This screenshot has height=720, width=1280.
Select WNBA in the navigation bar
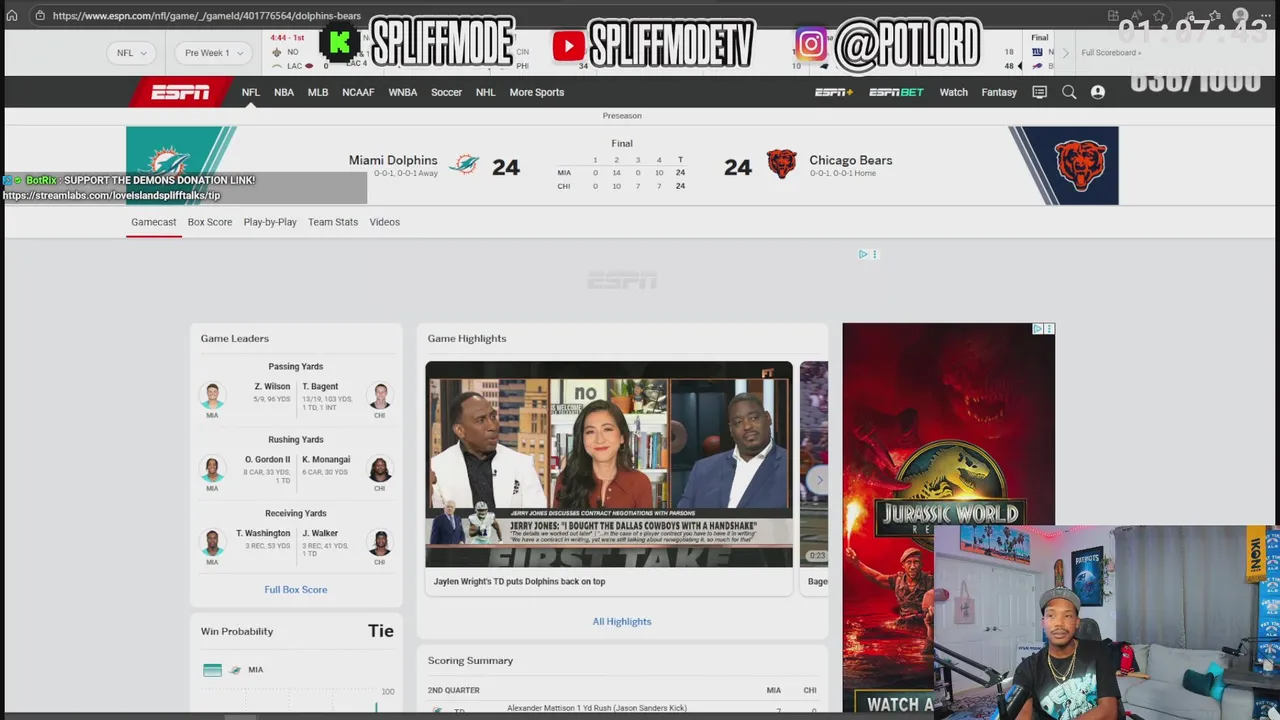403,92
